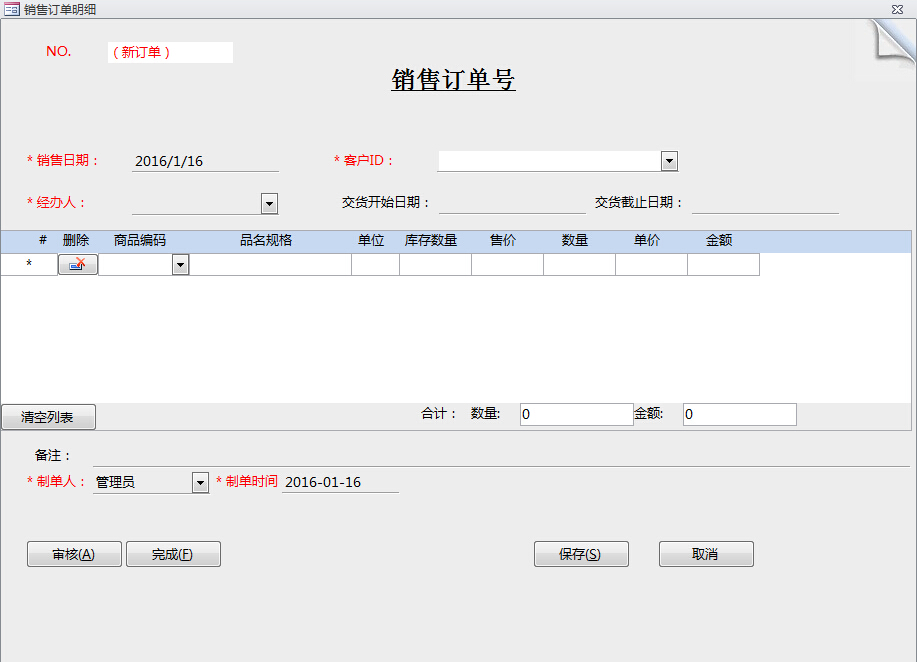
Task: Click the 销售日期 field showing 2016/1/16
Action: coord(205,161)
